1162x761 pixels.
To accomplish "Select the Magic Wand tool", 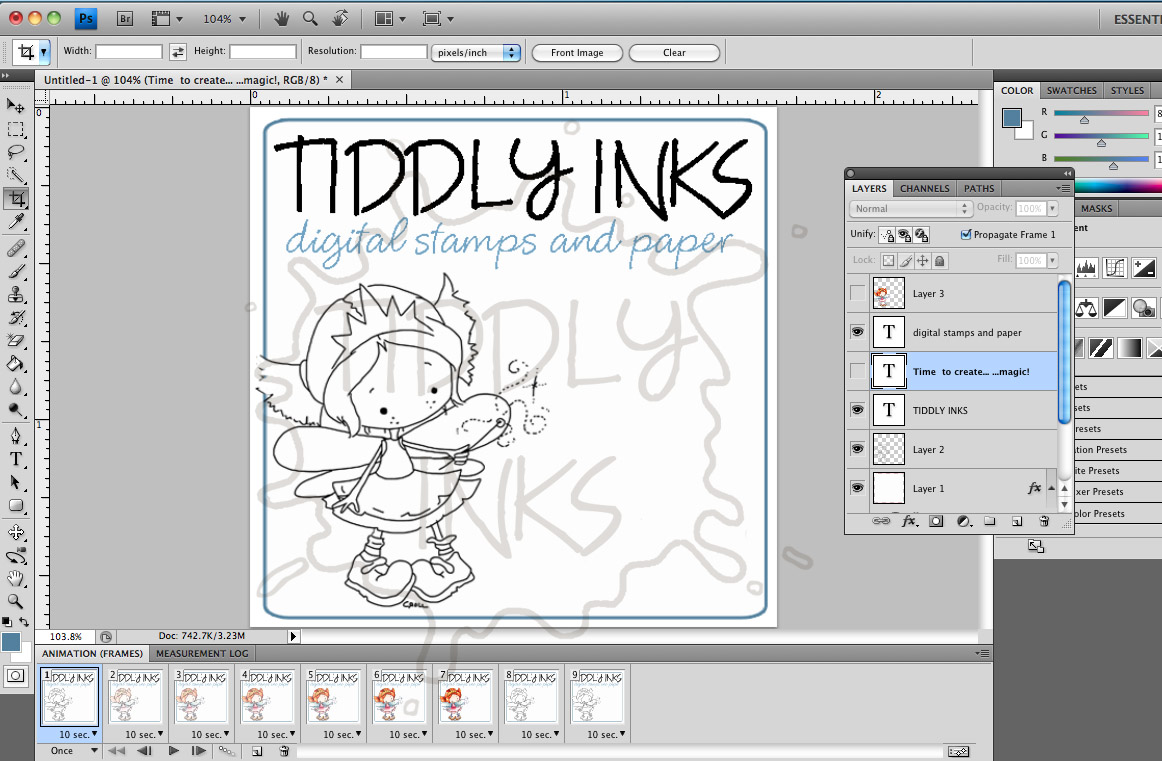I will tap(16, 176).
